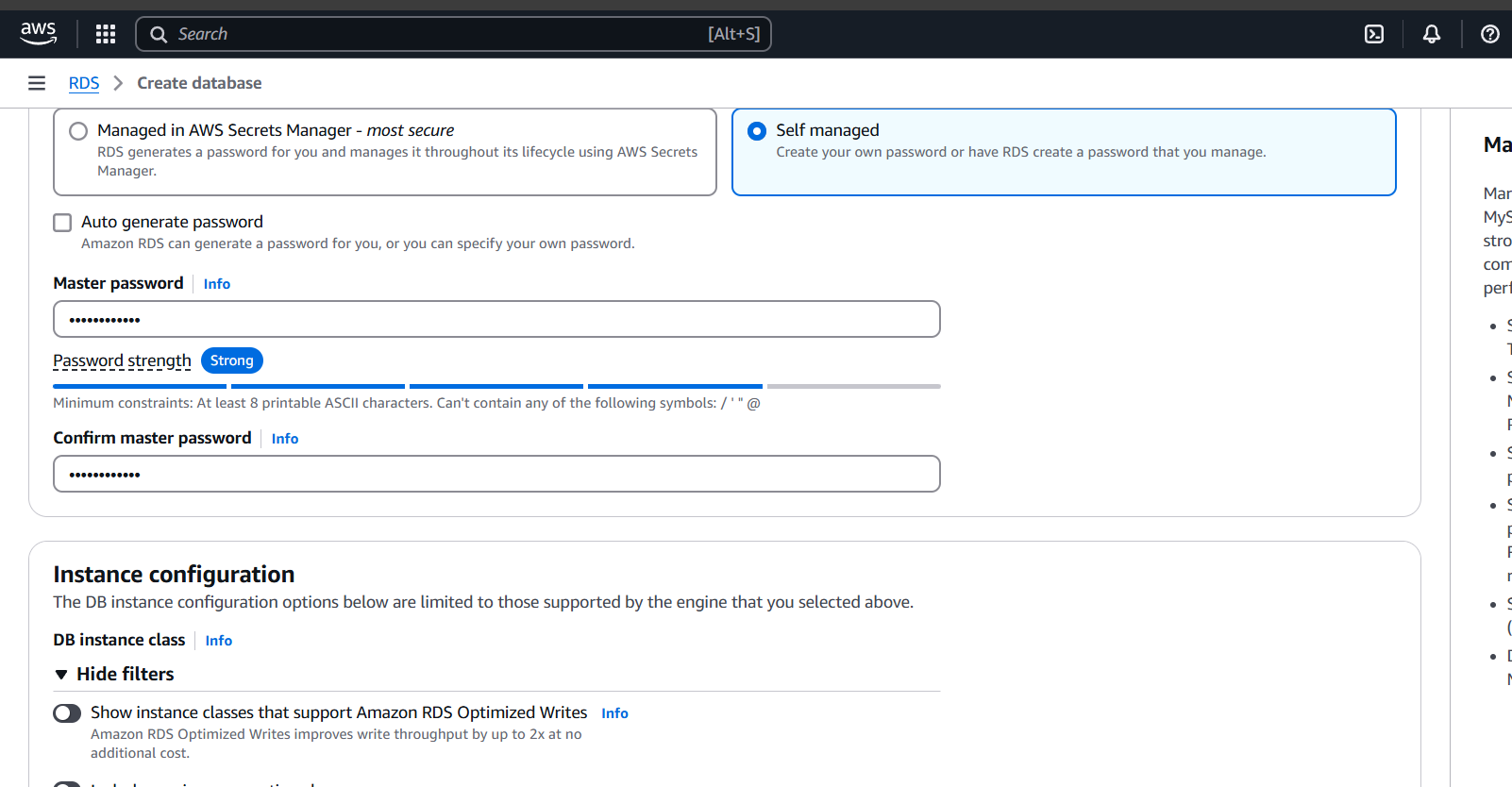Toggle Amazon RDS Optimized Writes instance classes
Viewport: 1512px width, 787px height.
pyautogui.click(x=67, y=713)
